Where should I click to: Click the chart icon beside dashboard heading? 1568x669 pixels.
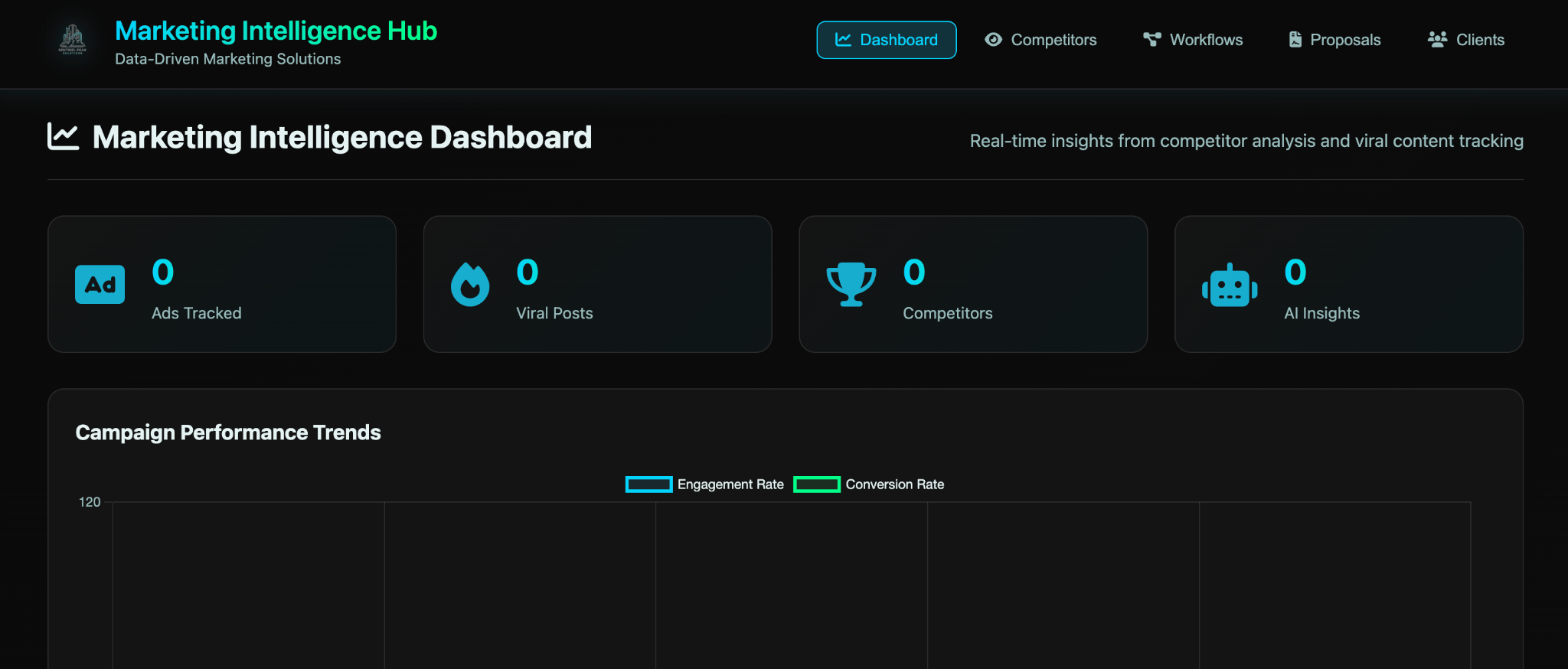(64, 137)
